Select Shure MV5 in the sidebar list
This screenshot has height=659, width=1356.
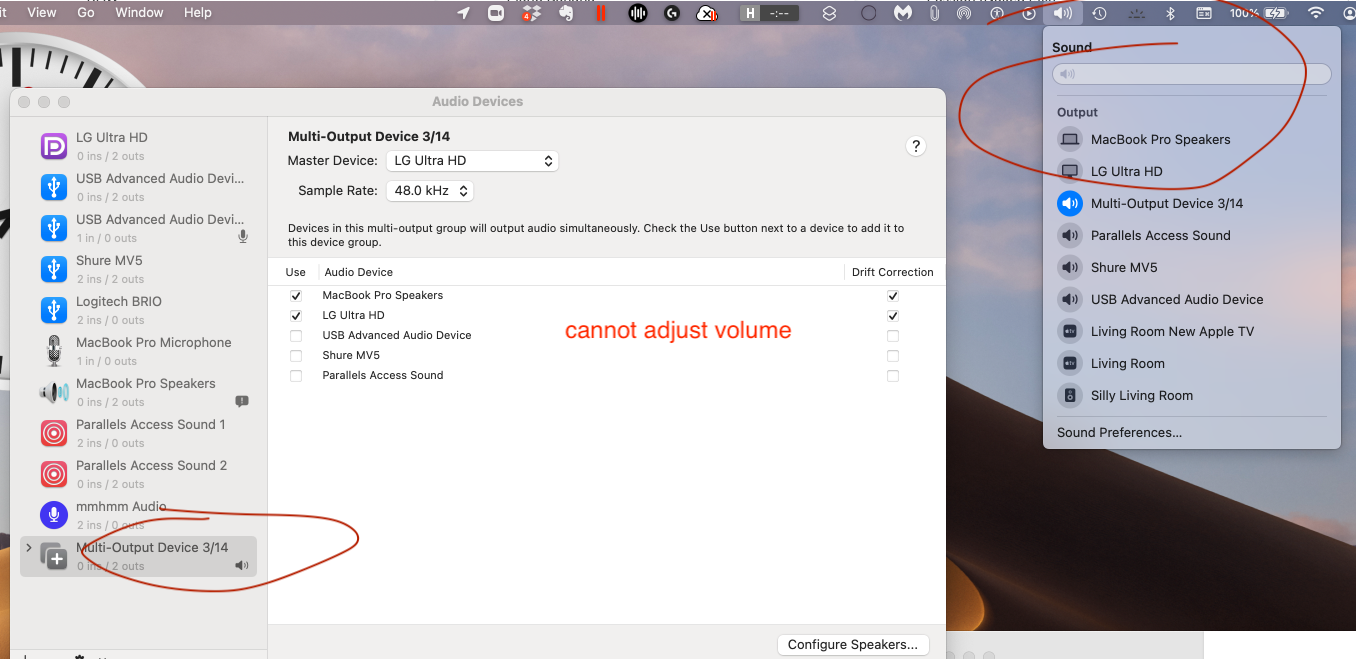click(138, 269)
